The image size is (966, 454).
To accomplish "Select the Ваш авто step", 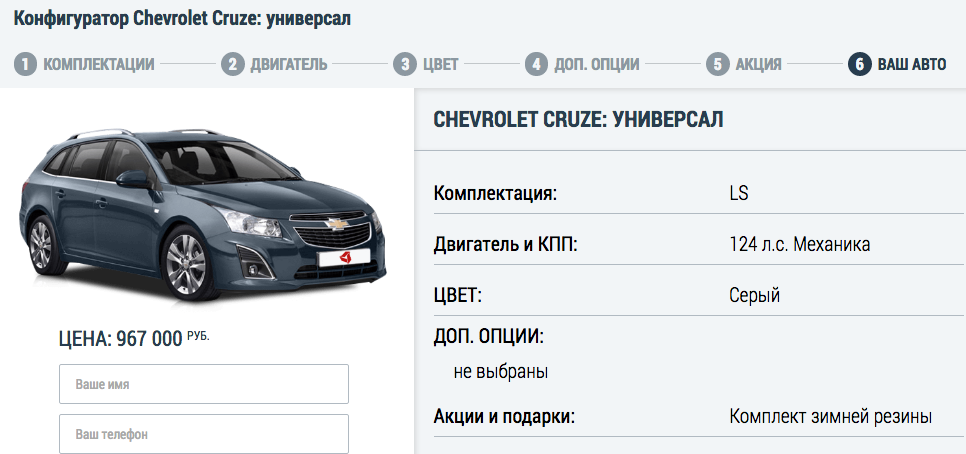I will [x=912, y=64].
